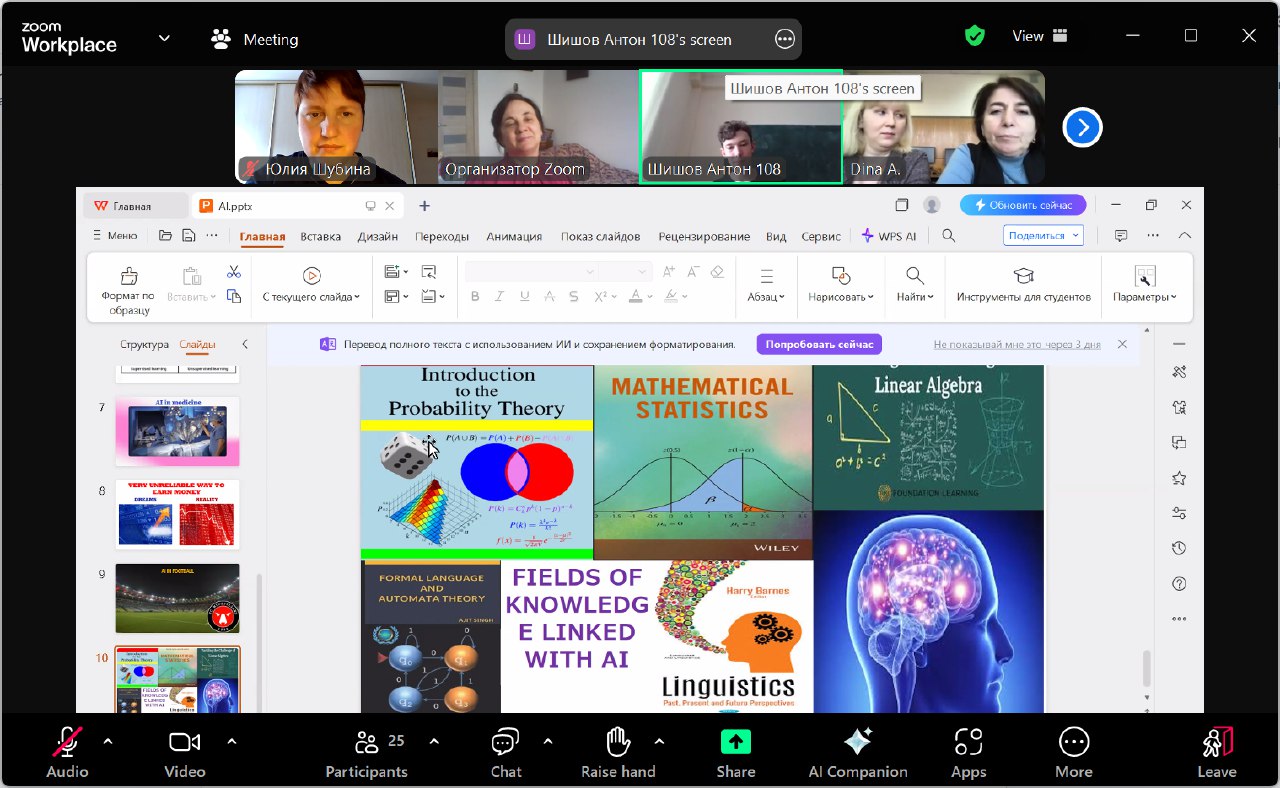Open the View layout menu

[x=1039, y=36]
